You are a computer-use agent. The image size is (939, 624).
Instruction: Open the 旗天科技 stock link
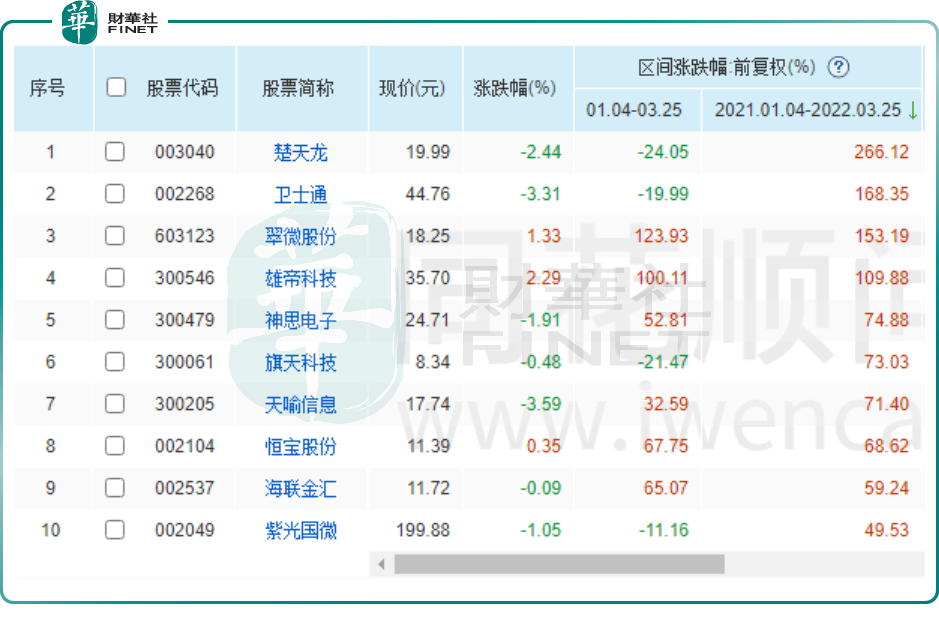click(301, 362)
